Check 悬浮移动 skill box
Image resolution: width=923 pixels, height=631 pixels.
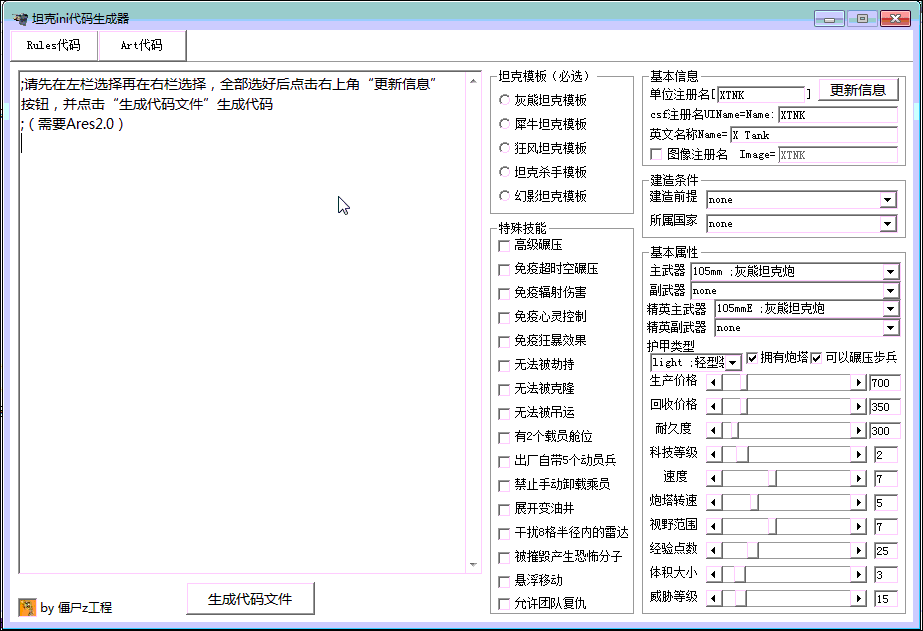[504, 582]
